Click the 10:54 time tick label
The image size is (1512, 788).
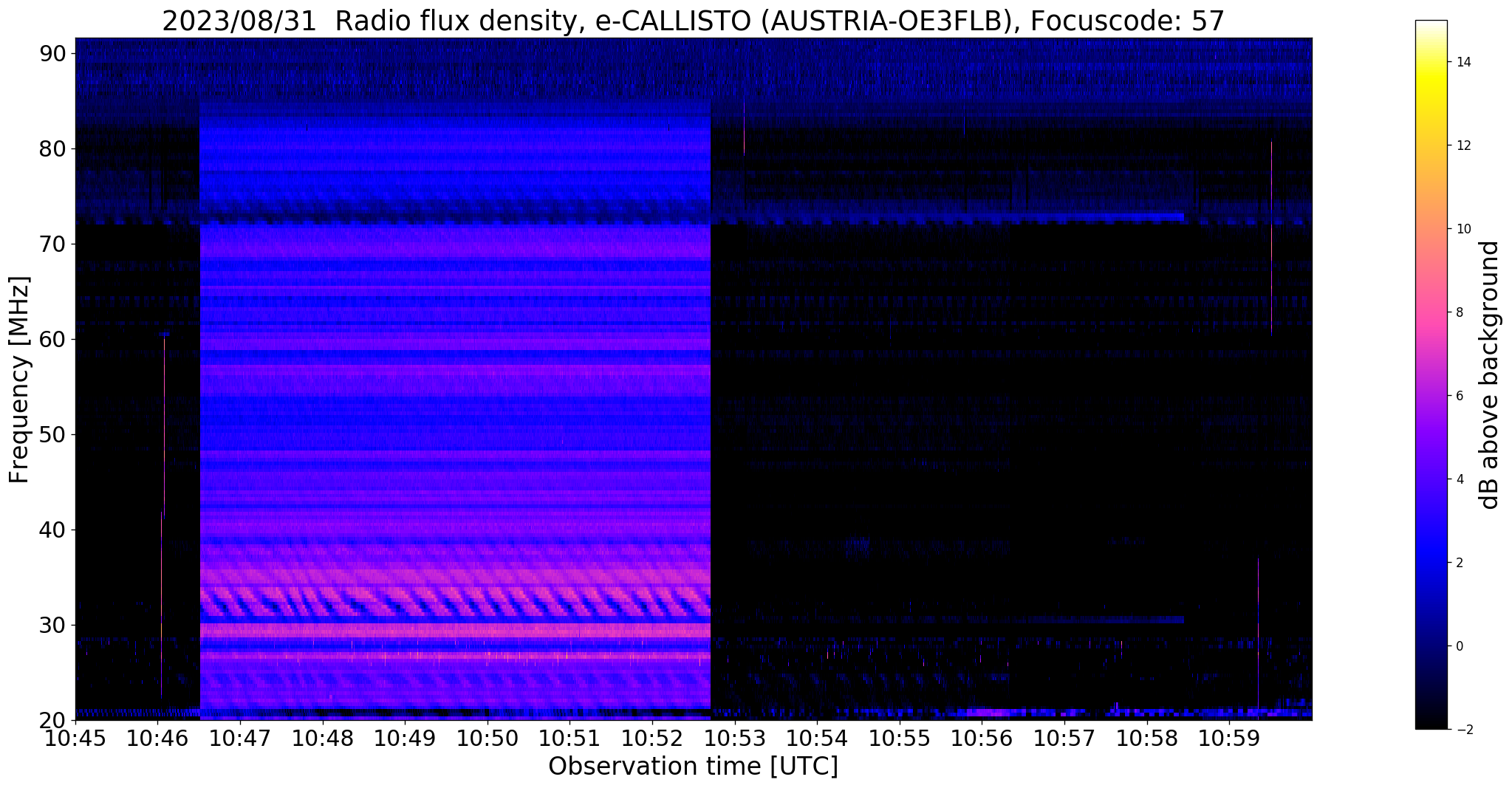coord(817,738)
